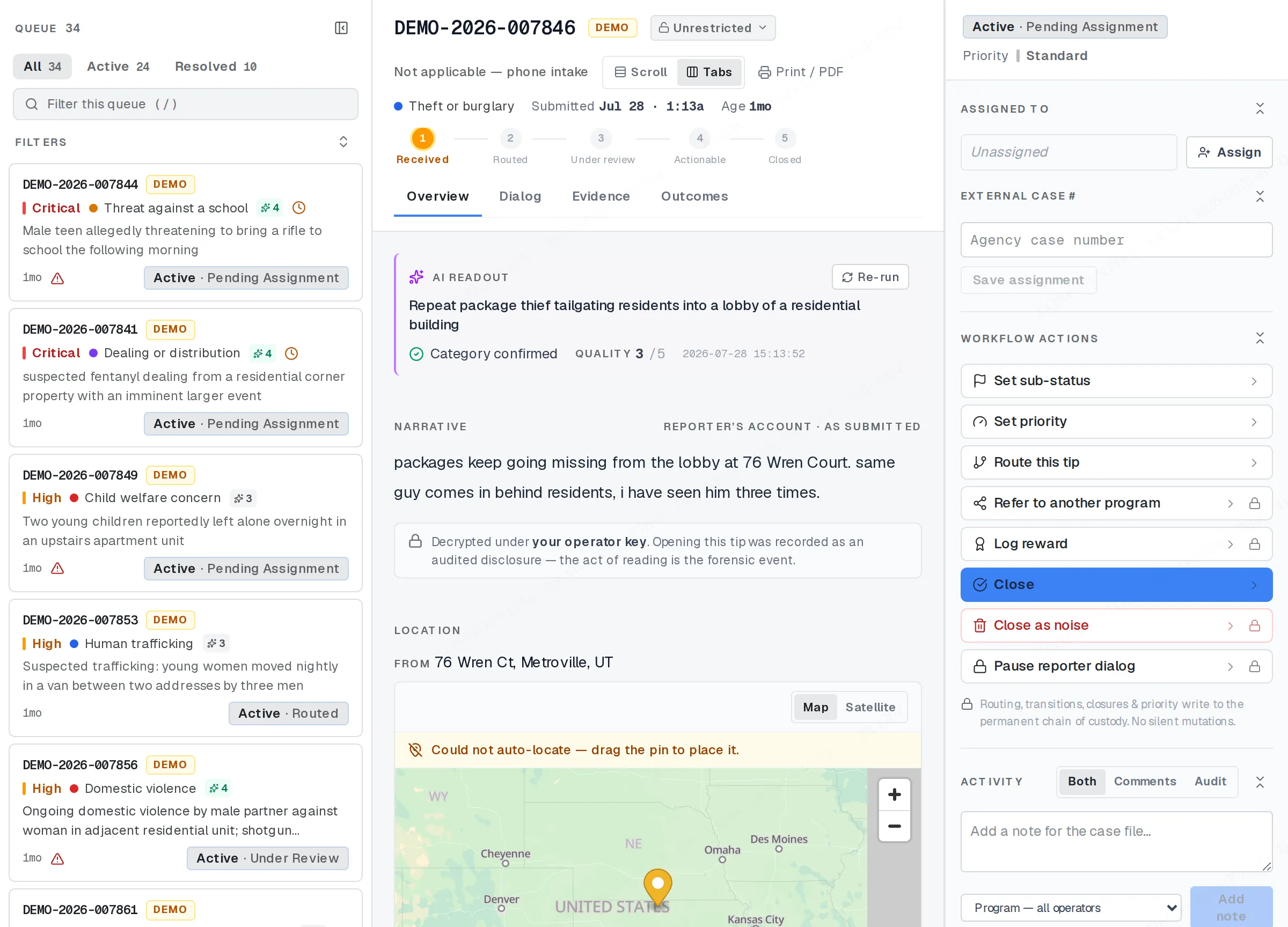This screenshot has width=1288, height=927.
Task: Collapse the External Case # section
Action: pyautogui.click(x=1260, y=196)
